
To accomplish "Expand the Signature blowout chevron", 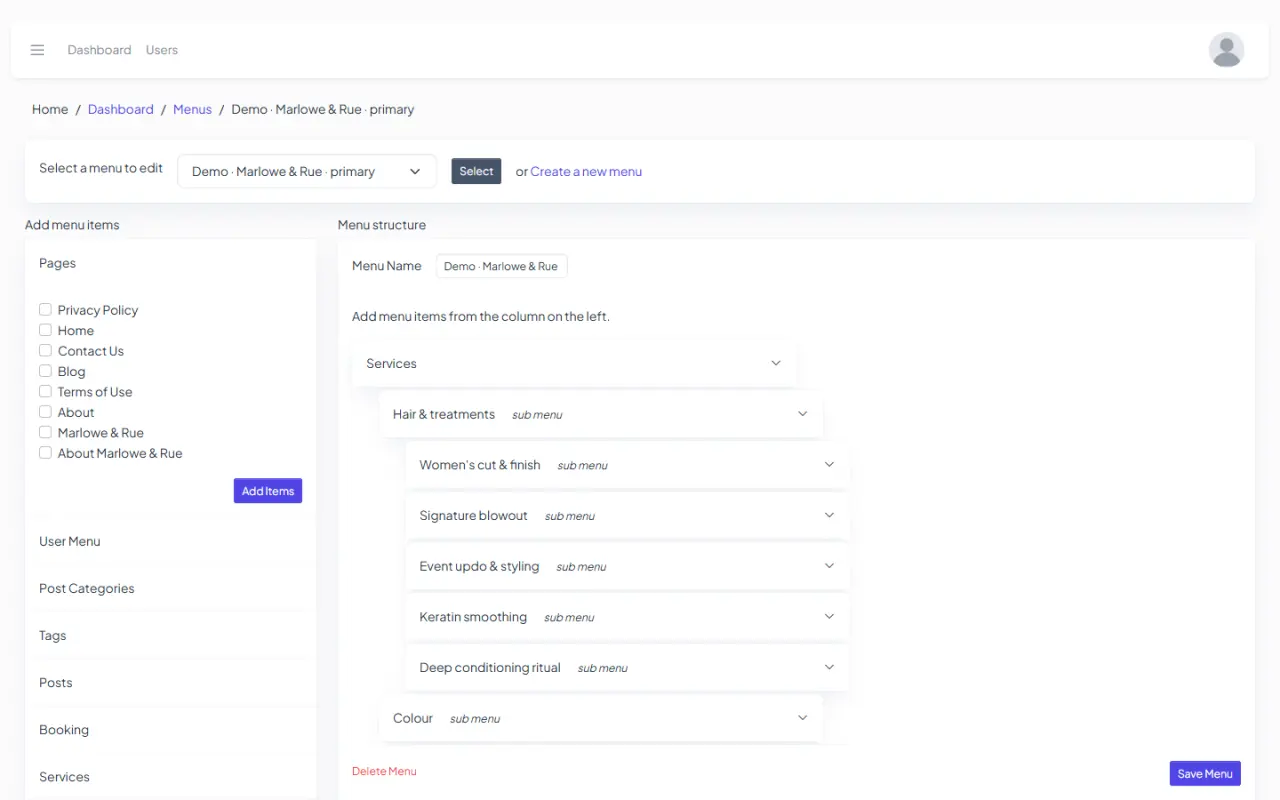I will click(x=829, y=515).
